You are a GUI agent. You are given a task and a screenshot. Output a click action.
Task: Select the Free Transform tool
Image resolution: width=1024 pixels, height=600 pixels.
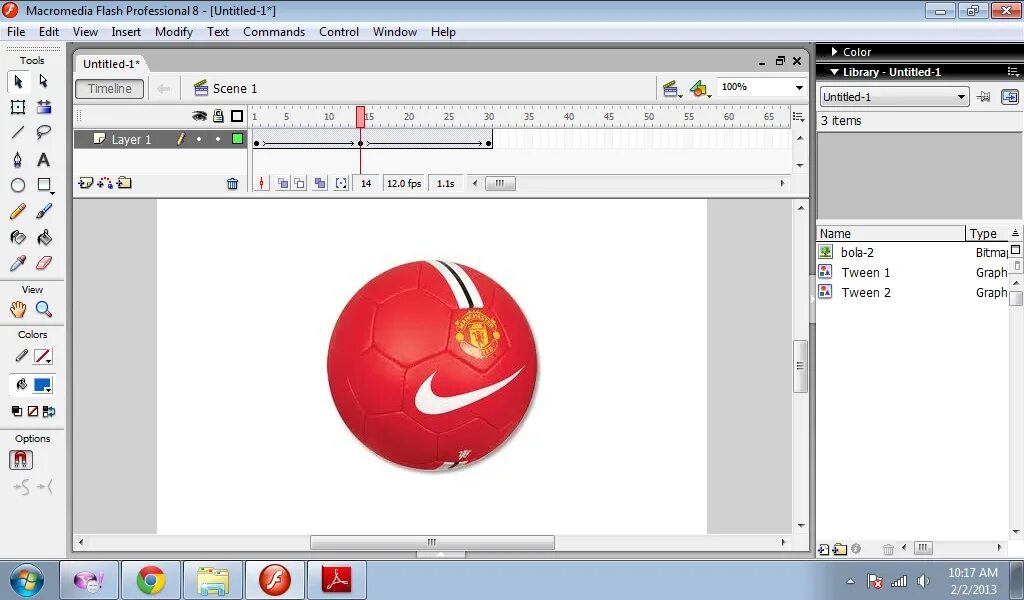point(18,107)
